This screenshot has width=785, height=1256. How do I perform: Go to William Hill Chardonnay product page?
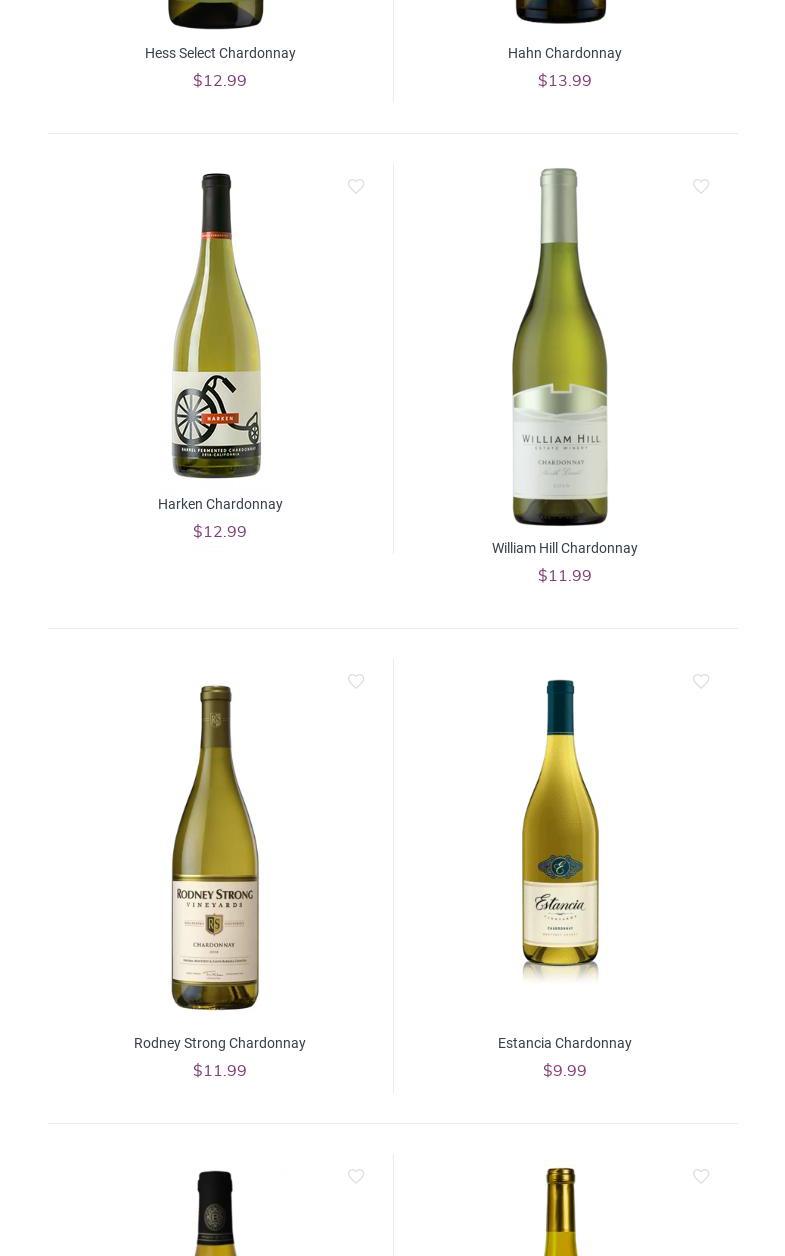(x=565, y=548)
